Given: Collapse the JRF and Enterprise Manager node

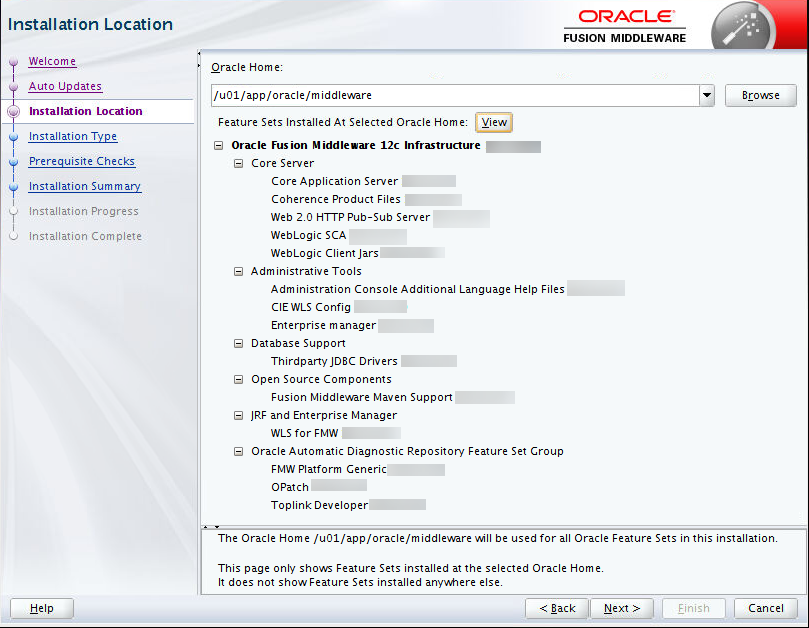Looking at the screenshot, I should pos(238,415).
